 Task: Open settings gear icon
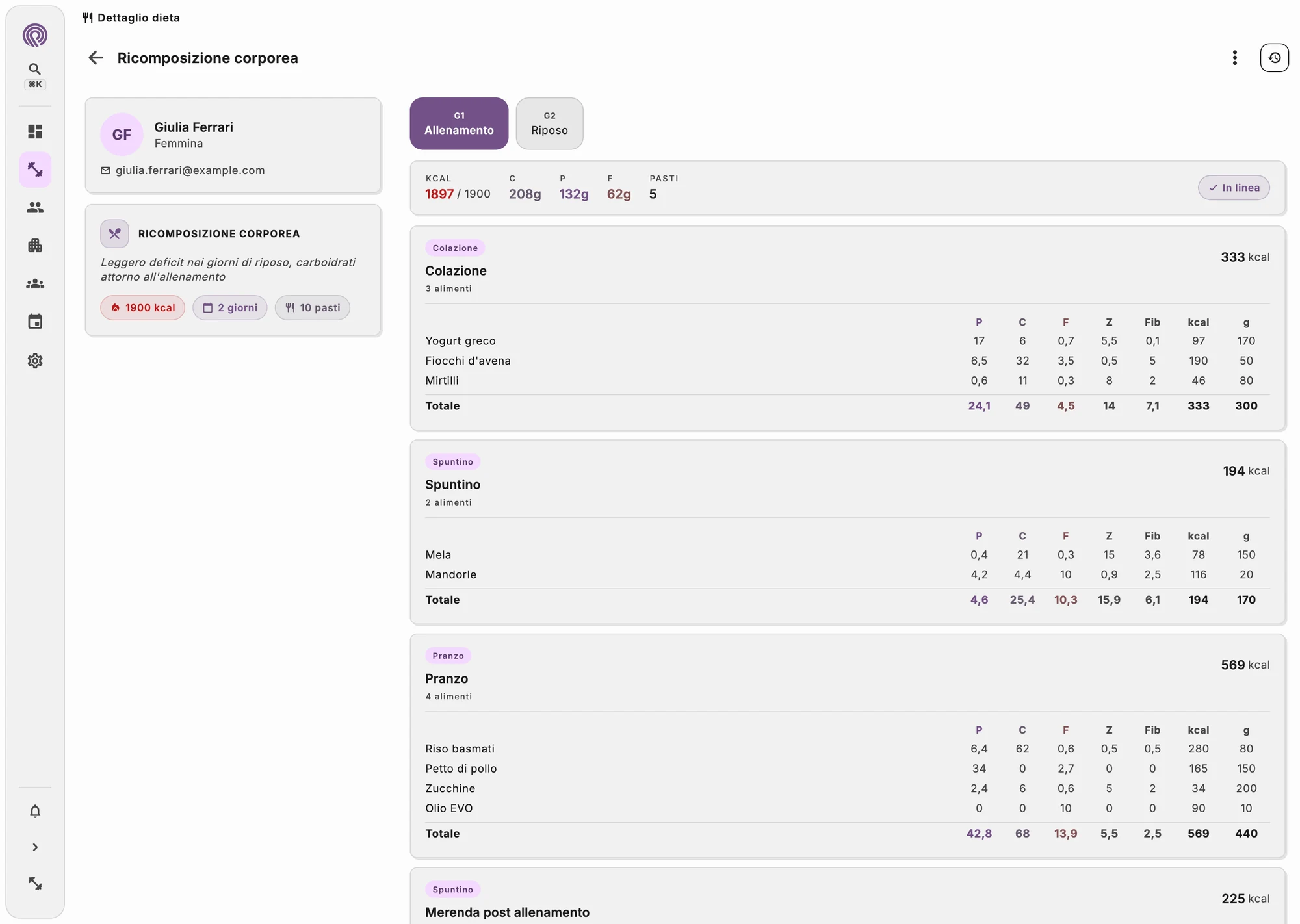click(35, 361)
